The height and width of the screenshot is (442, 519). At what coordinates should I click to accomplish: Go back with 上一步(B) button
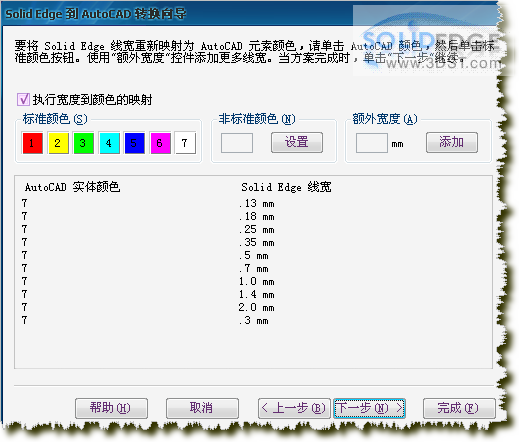click(x=294, y=408)
